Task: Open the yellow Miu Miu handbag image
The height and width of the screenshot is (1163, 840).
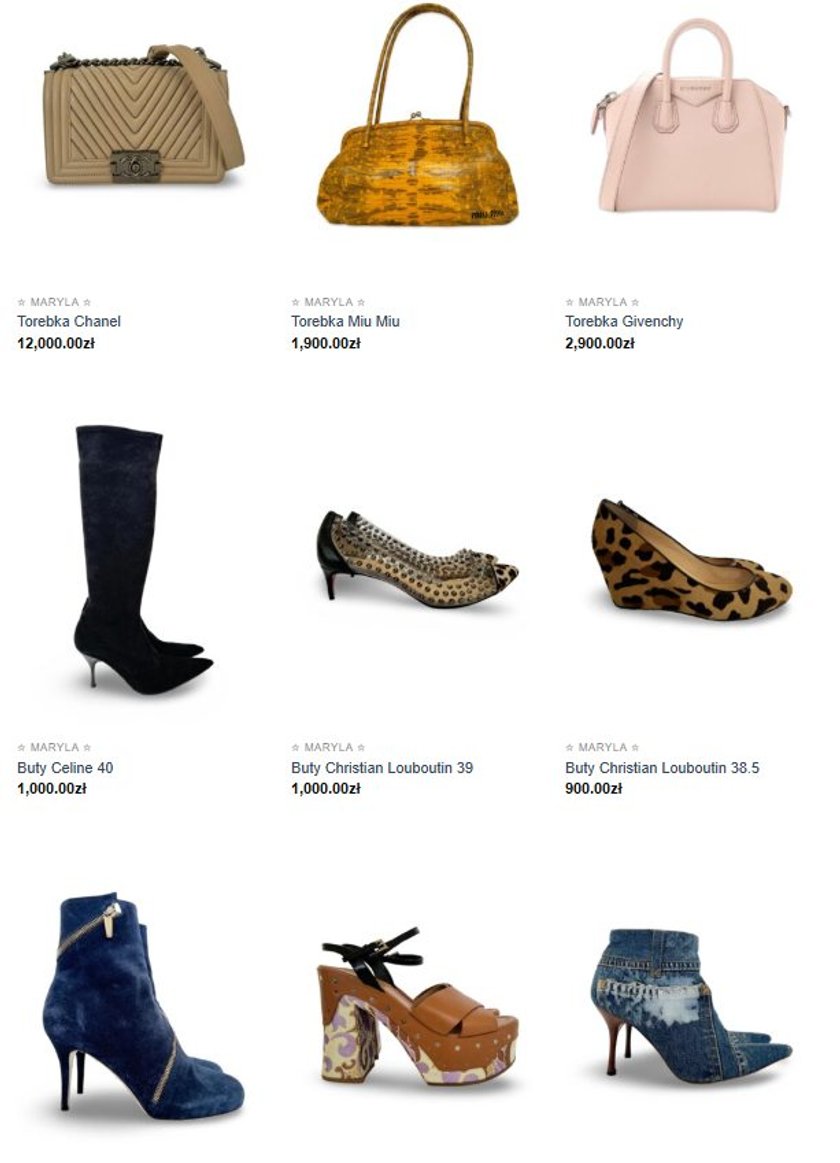Action: click(417, 114)
